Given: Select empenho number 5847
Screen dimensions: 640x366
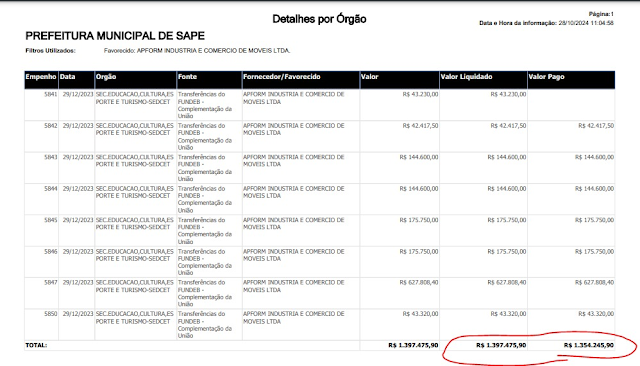Looking at the screenshot, I should [51, 282].
